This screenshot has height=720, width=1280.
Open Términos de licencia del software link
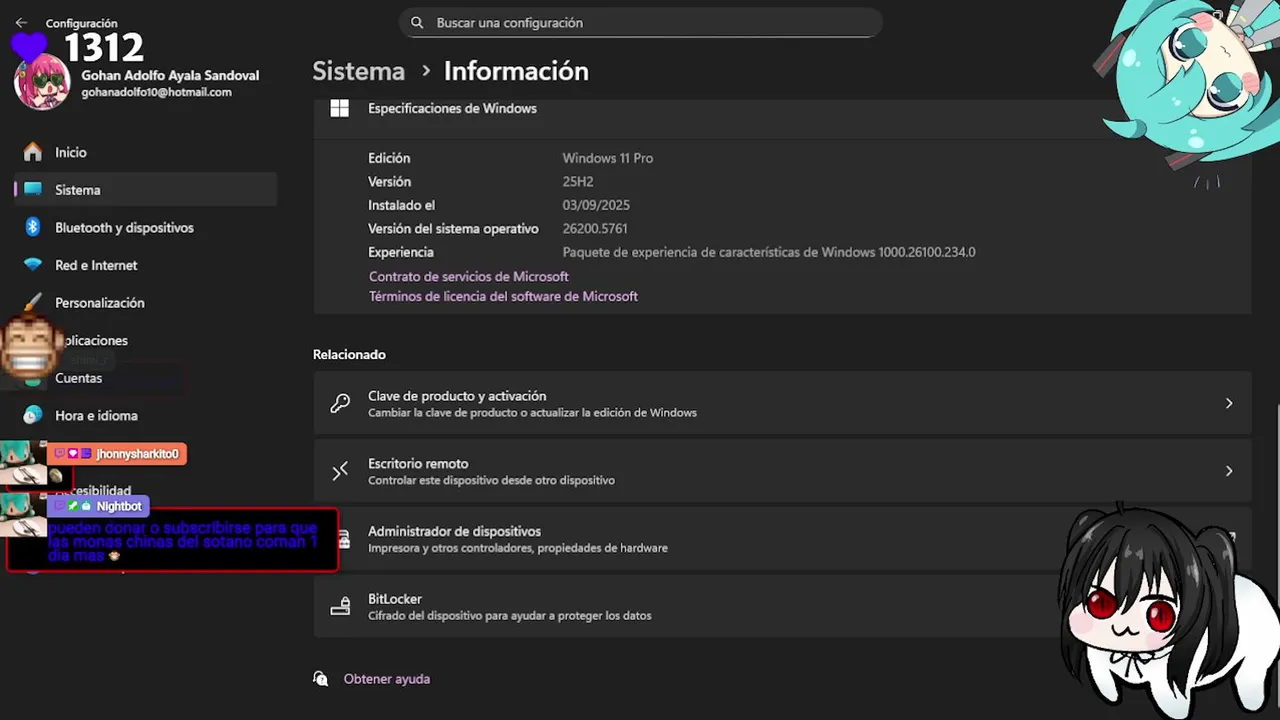point(503,296)
